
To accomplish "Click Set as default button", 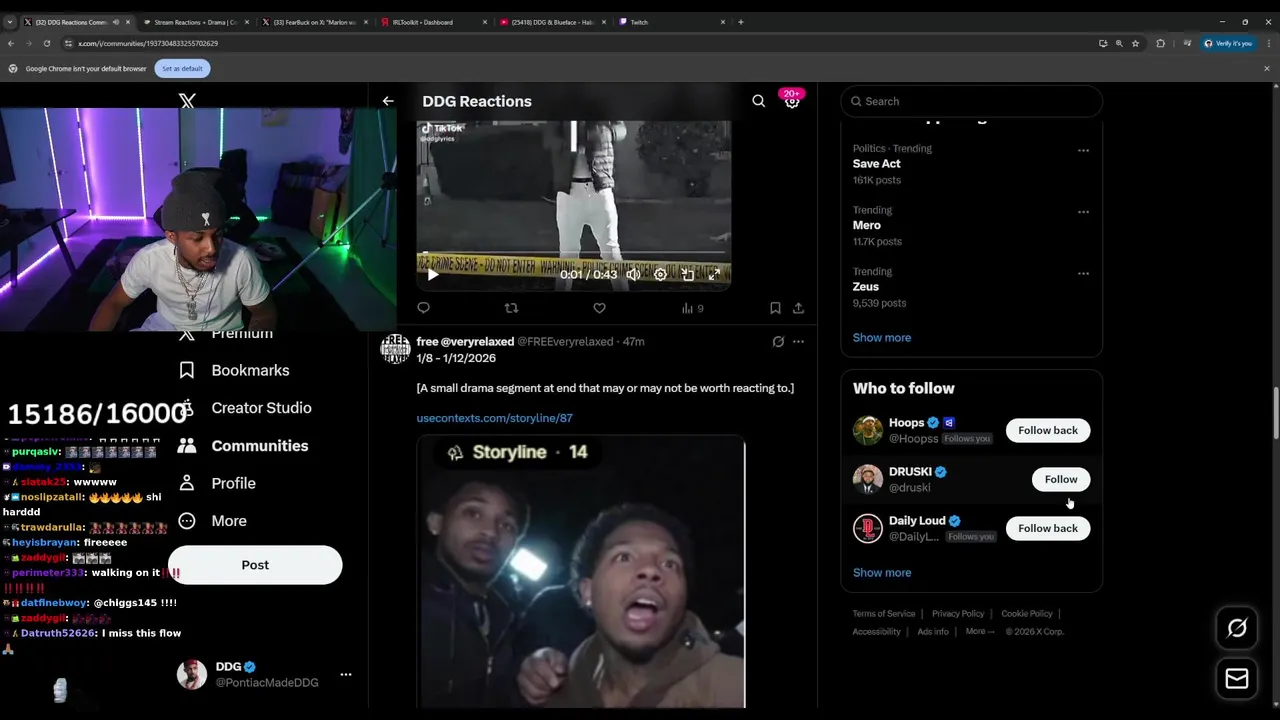I will click(182, 68).
